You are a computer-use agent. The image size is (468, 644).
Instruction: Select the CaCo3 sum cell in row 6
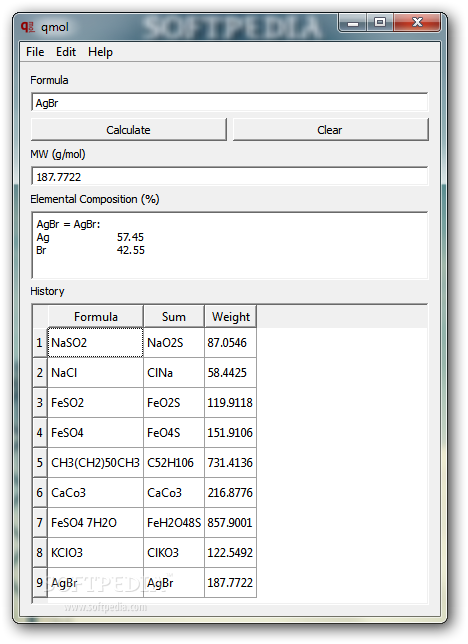point(174,492)
